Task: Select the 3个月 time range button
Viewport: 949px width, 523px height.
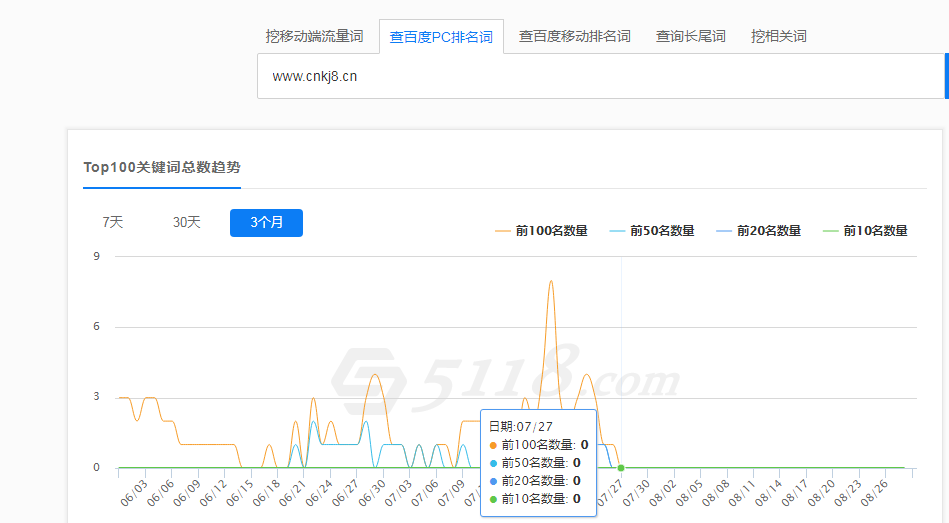Action: click(266, 223)
